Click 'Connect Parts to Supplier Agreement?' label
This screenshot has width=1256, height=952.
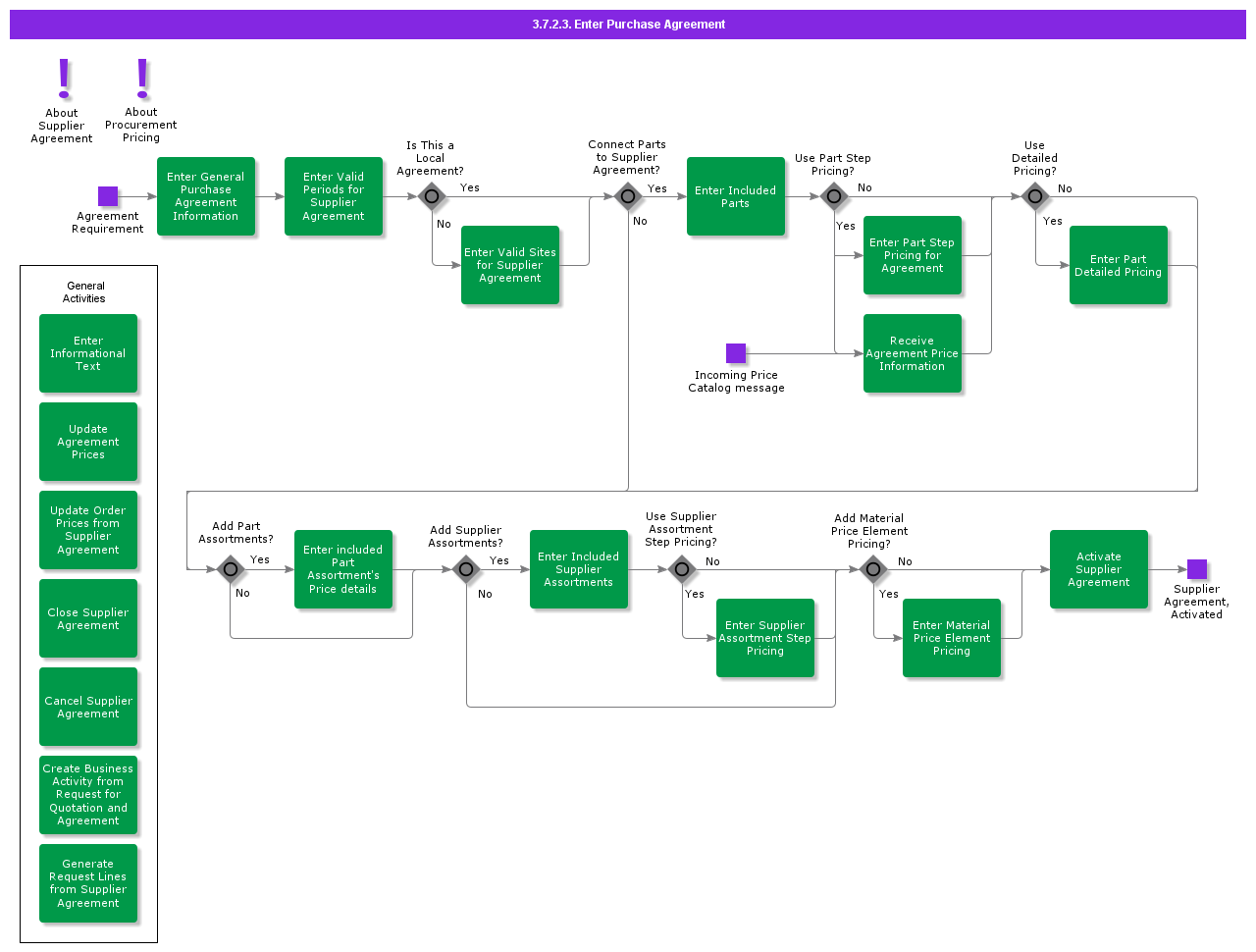coord(627,157)
